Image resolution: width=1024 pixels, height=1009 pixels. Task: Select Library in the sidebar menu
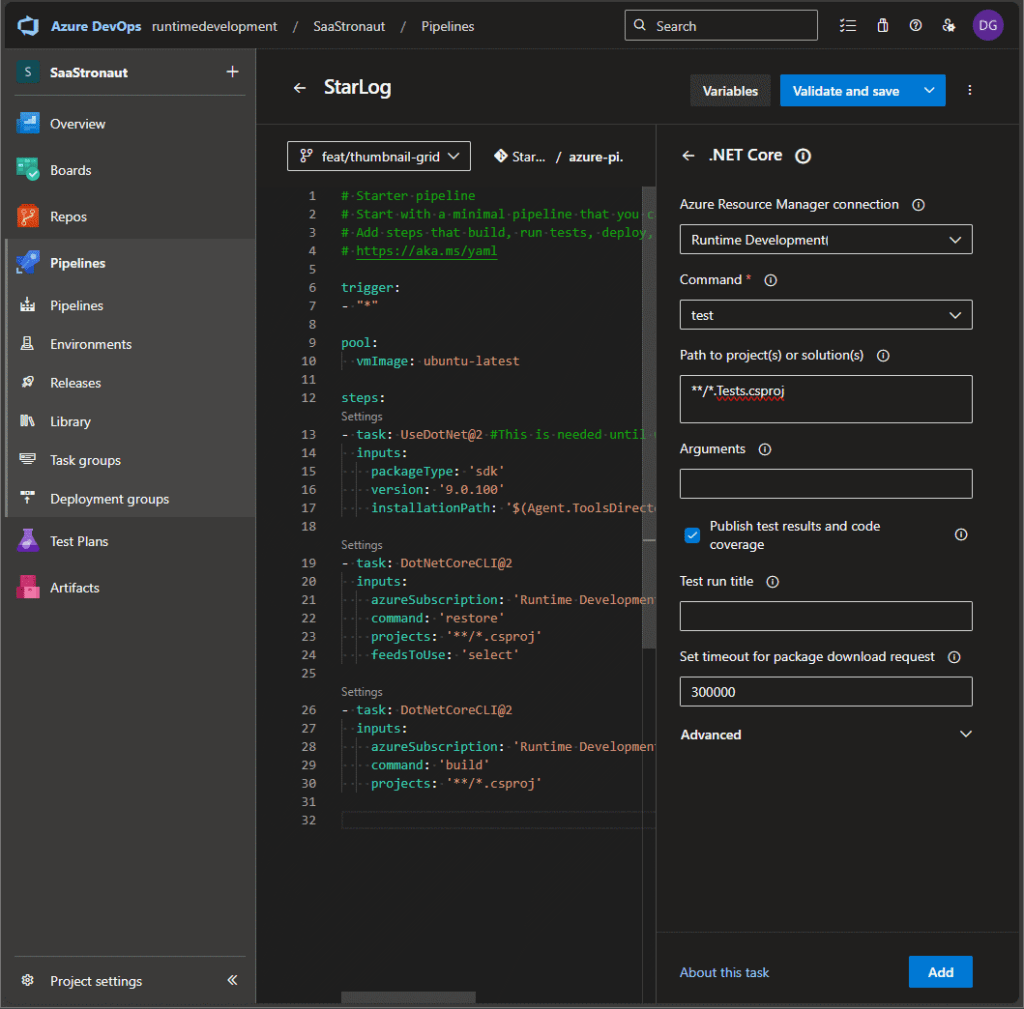pos(70,421)
